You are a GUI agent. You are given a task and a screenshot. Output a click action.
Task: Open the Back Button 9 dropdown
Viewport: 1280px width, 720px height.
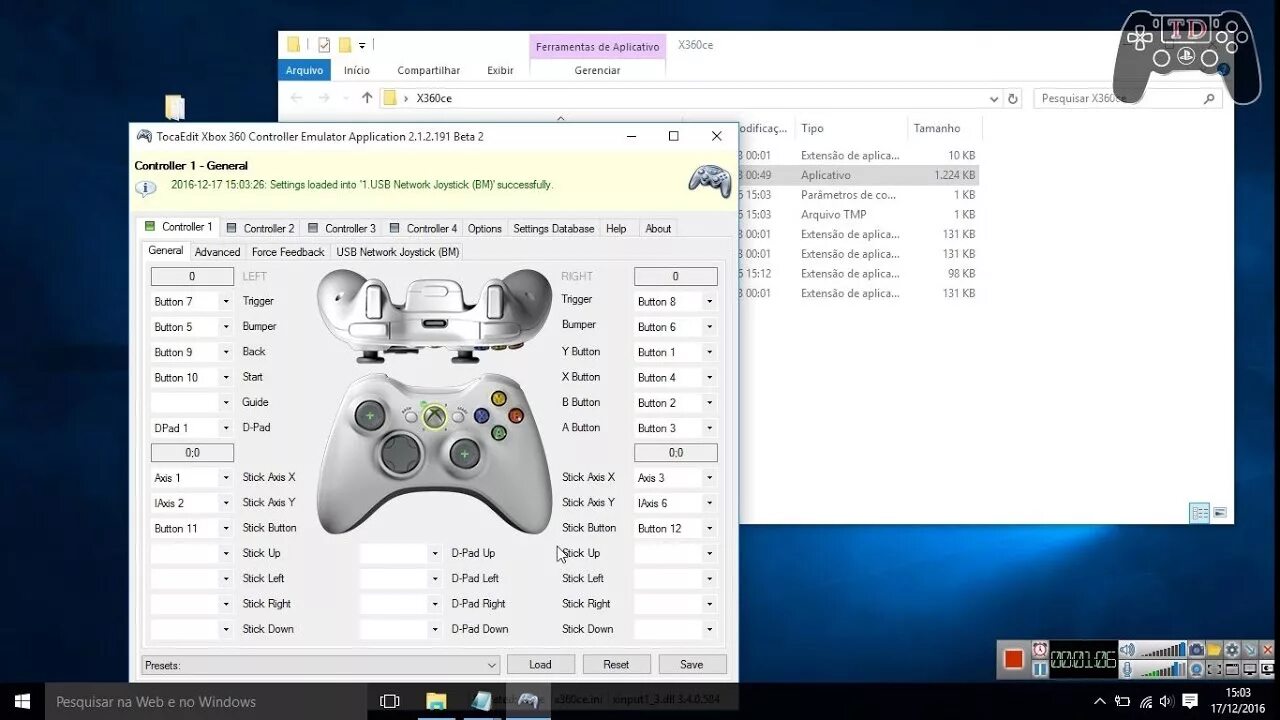click(x=226, y=352)
